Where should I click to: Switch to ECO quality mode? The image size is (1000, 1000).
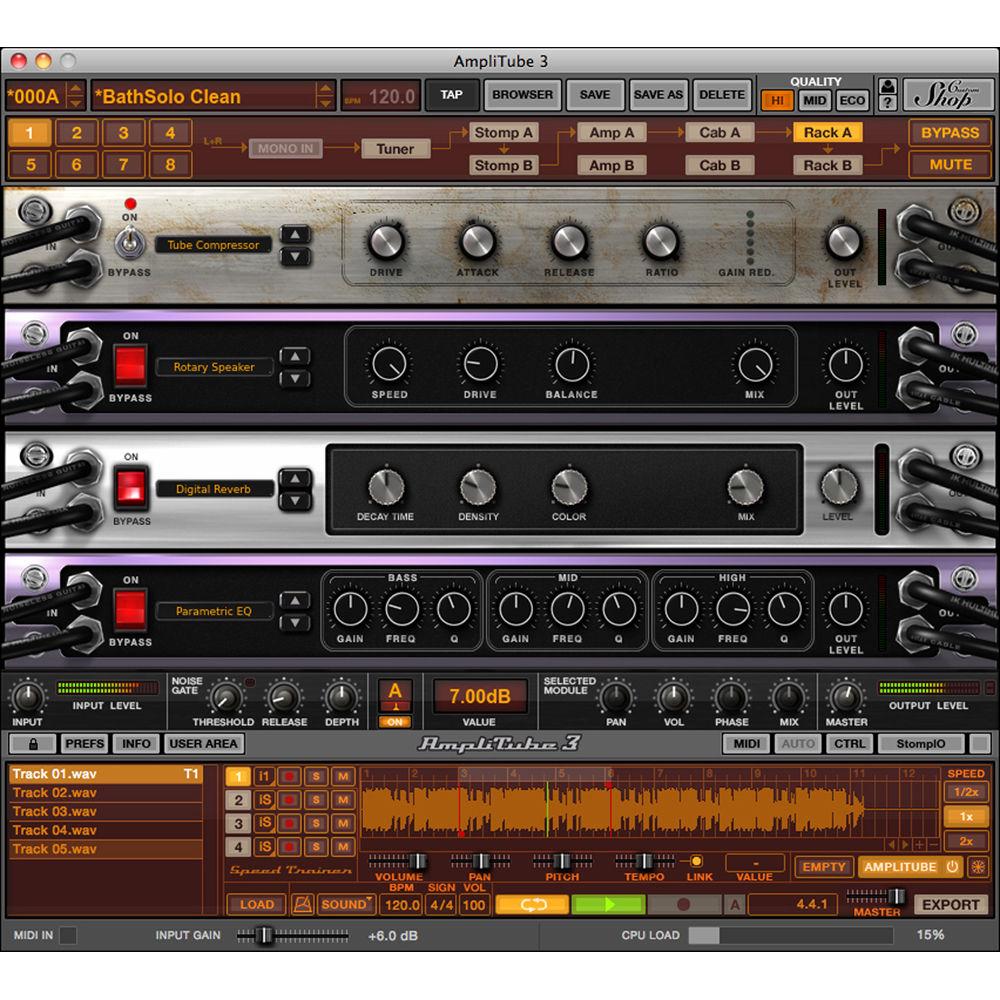pyautogui.click(x=852, y=100)
